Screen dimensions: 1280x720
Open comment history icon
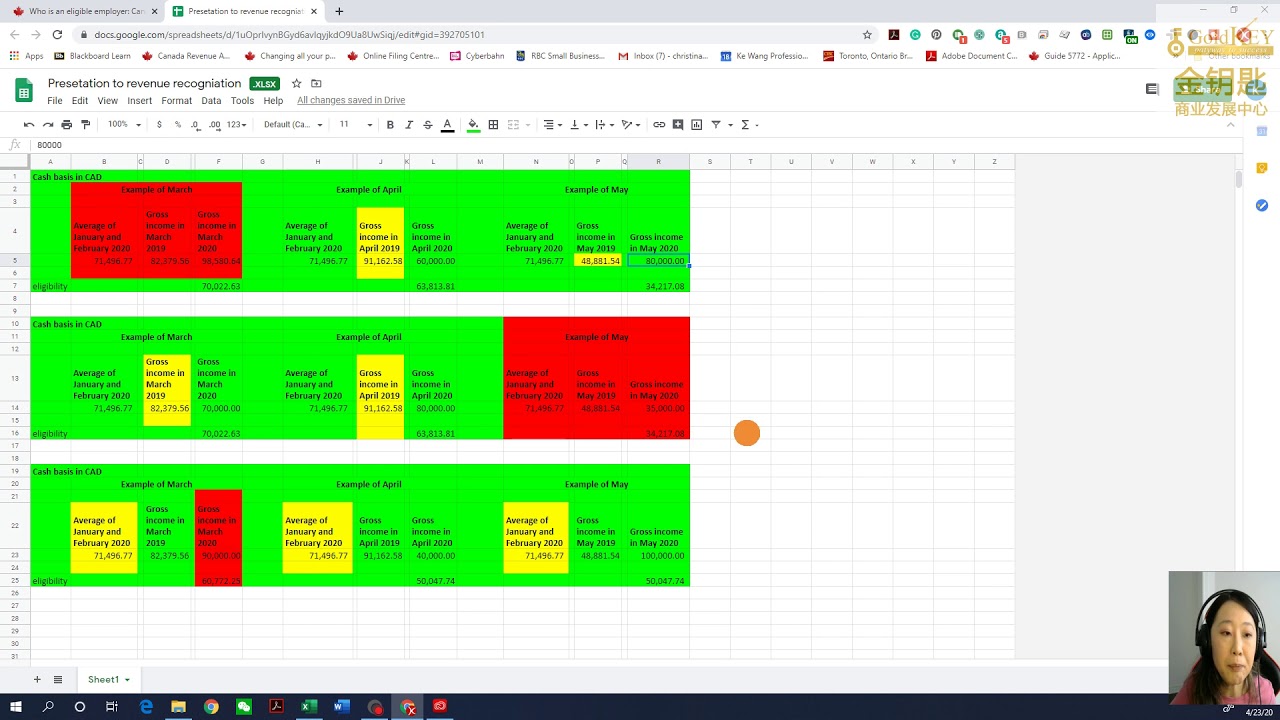pos(1152,89)
